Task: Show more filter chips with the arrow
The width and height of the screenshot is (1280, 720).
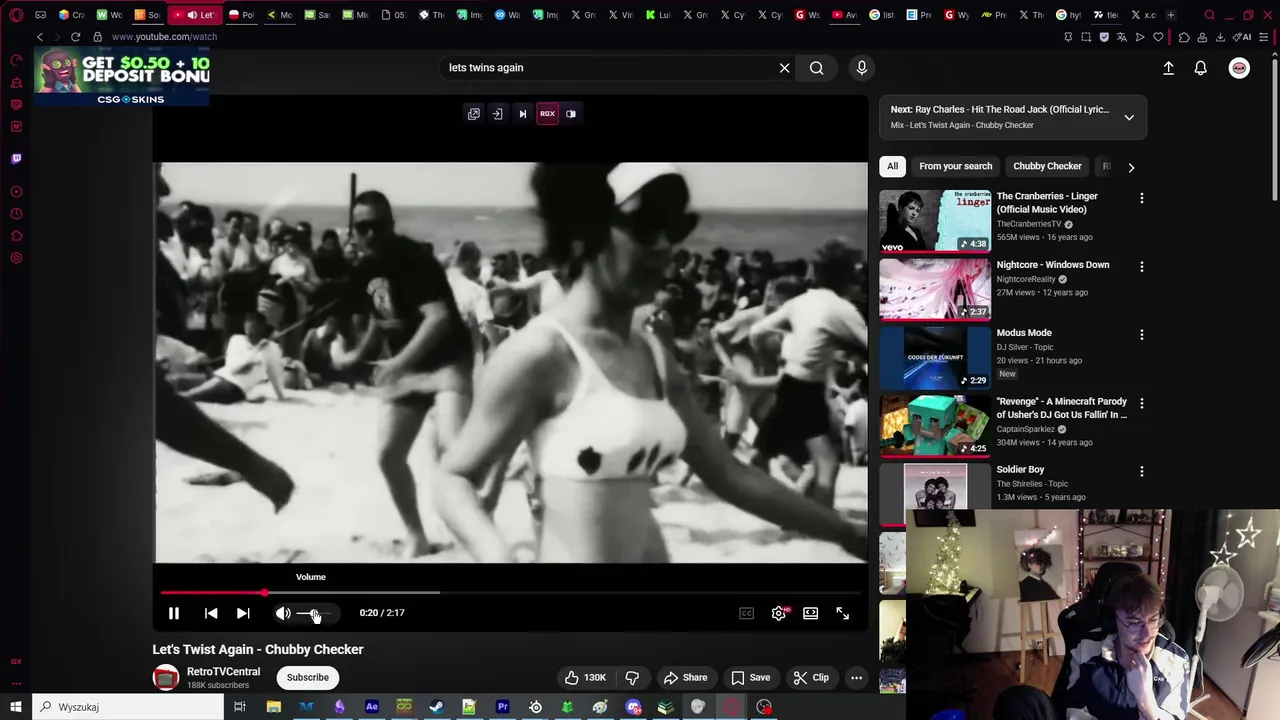Action: click(x=1131, y=167)
